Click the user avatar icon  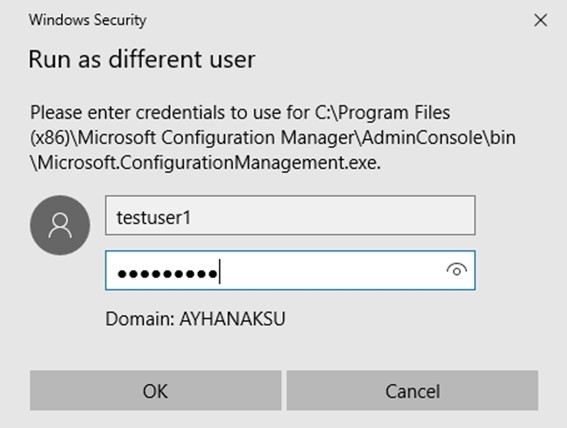click(x=60, y=225)
